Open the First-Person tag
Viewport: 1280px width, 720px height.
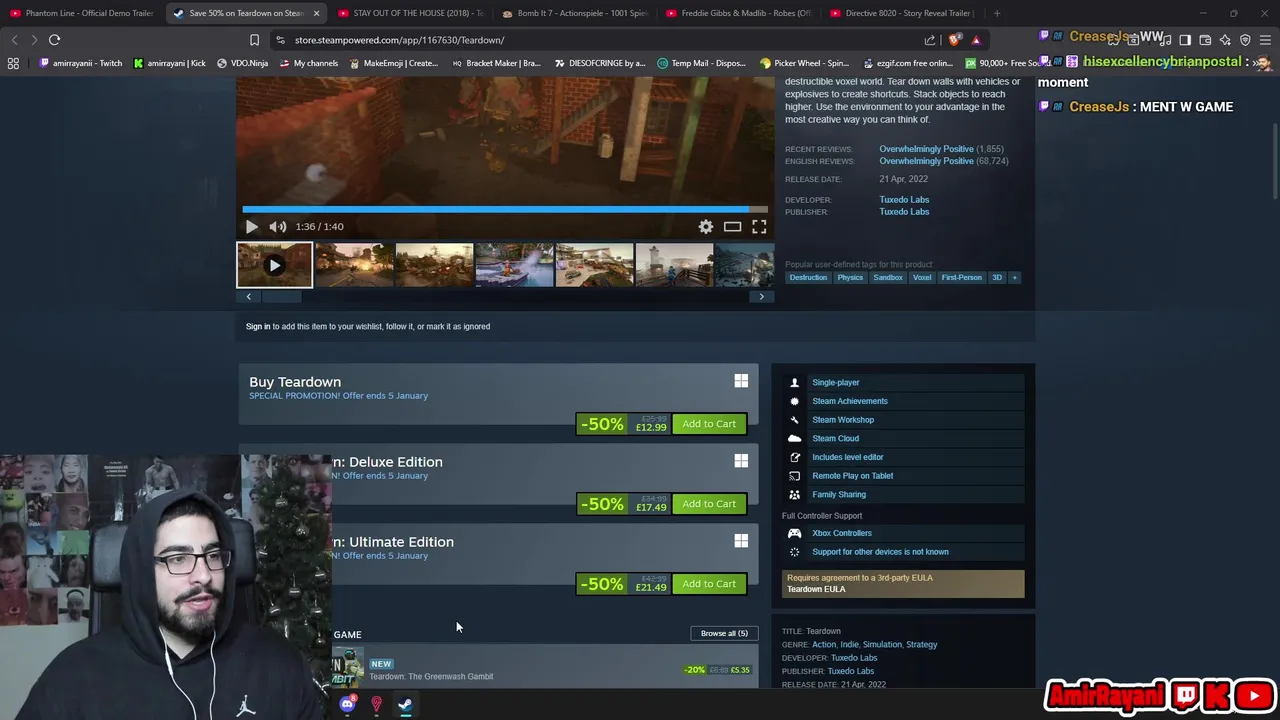(x=961, y=277)
